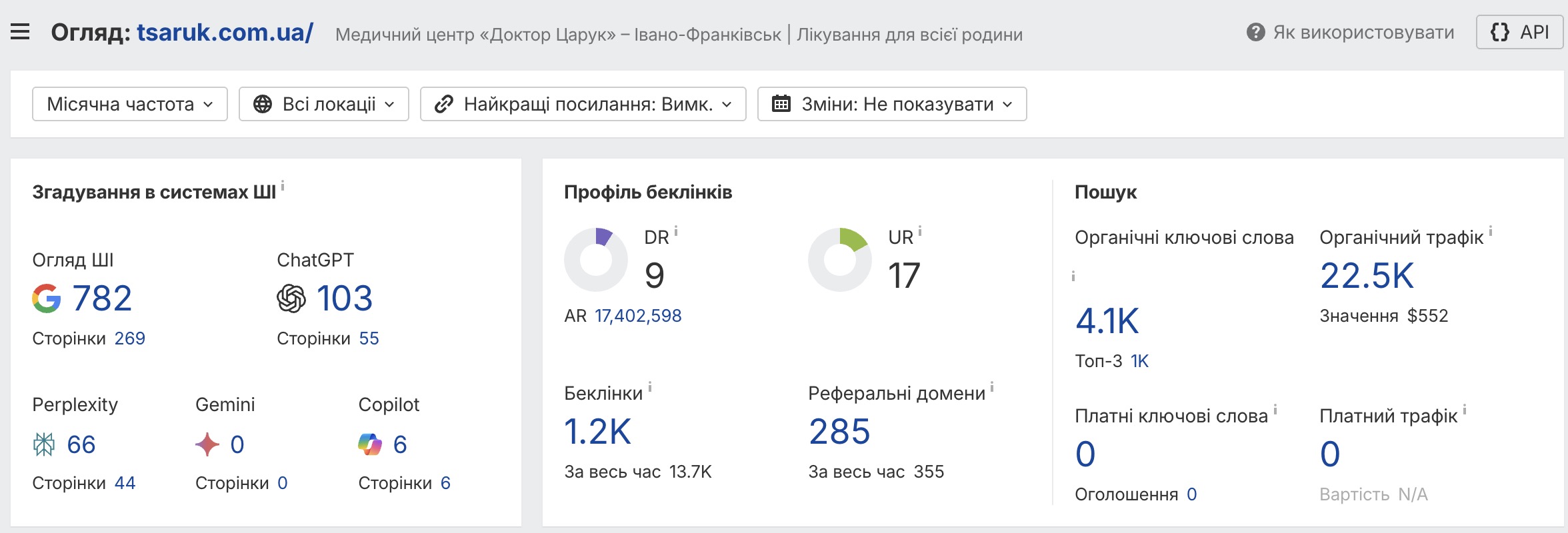This screenshot has width=1568, height=533.
Task: Click the Google AI Overview icon
Action: [x=47, y=298]
